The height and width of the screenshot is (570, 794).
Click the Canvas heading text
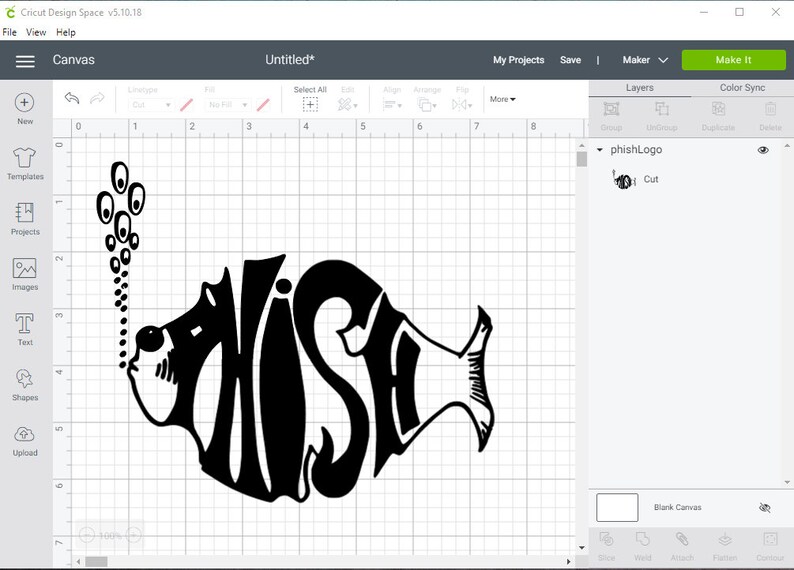73,60
